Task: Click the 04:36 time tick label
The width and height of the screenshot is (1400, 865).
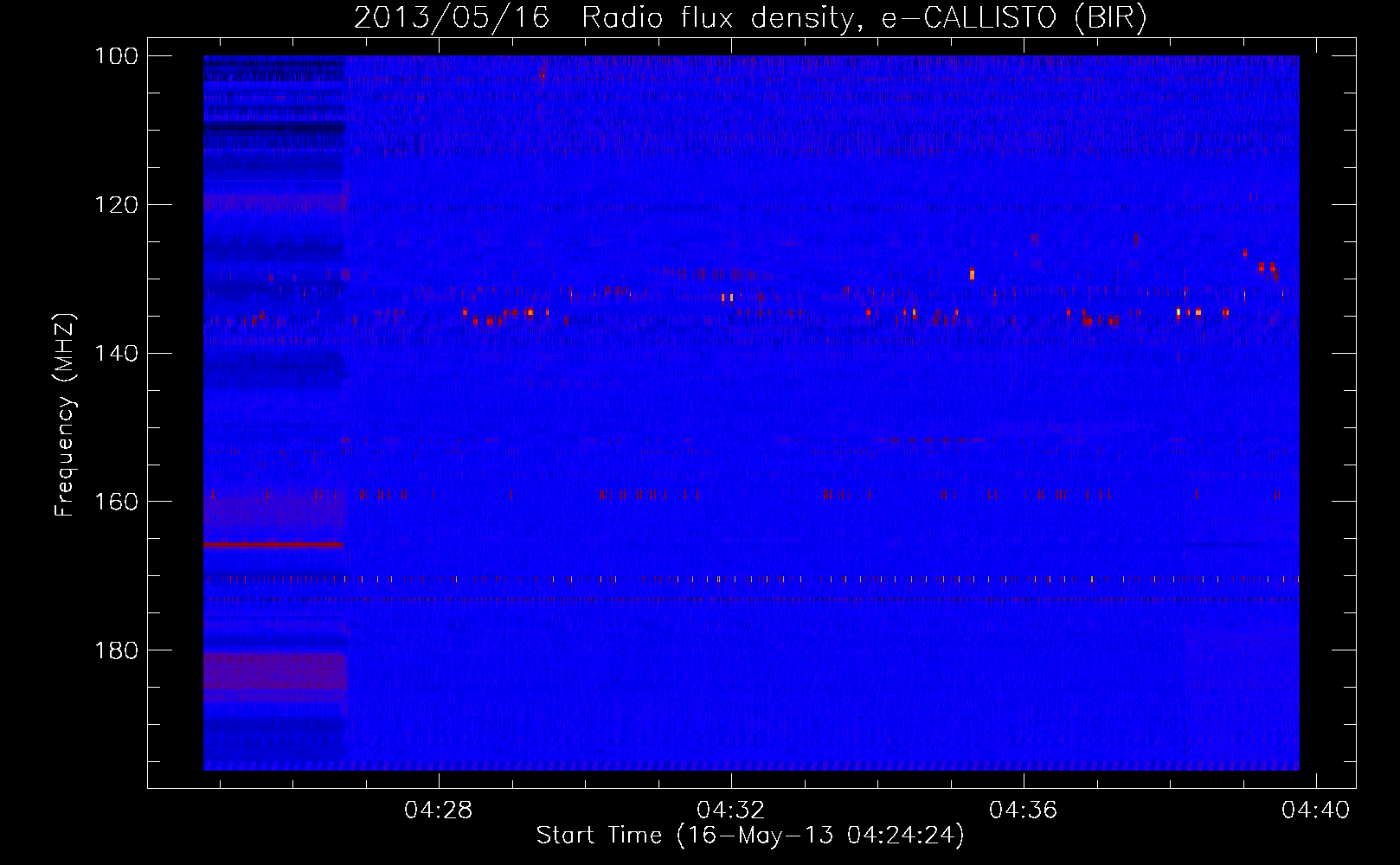Action: pos(1024,811)
